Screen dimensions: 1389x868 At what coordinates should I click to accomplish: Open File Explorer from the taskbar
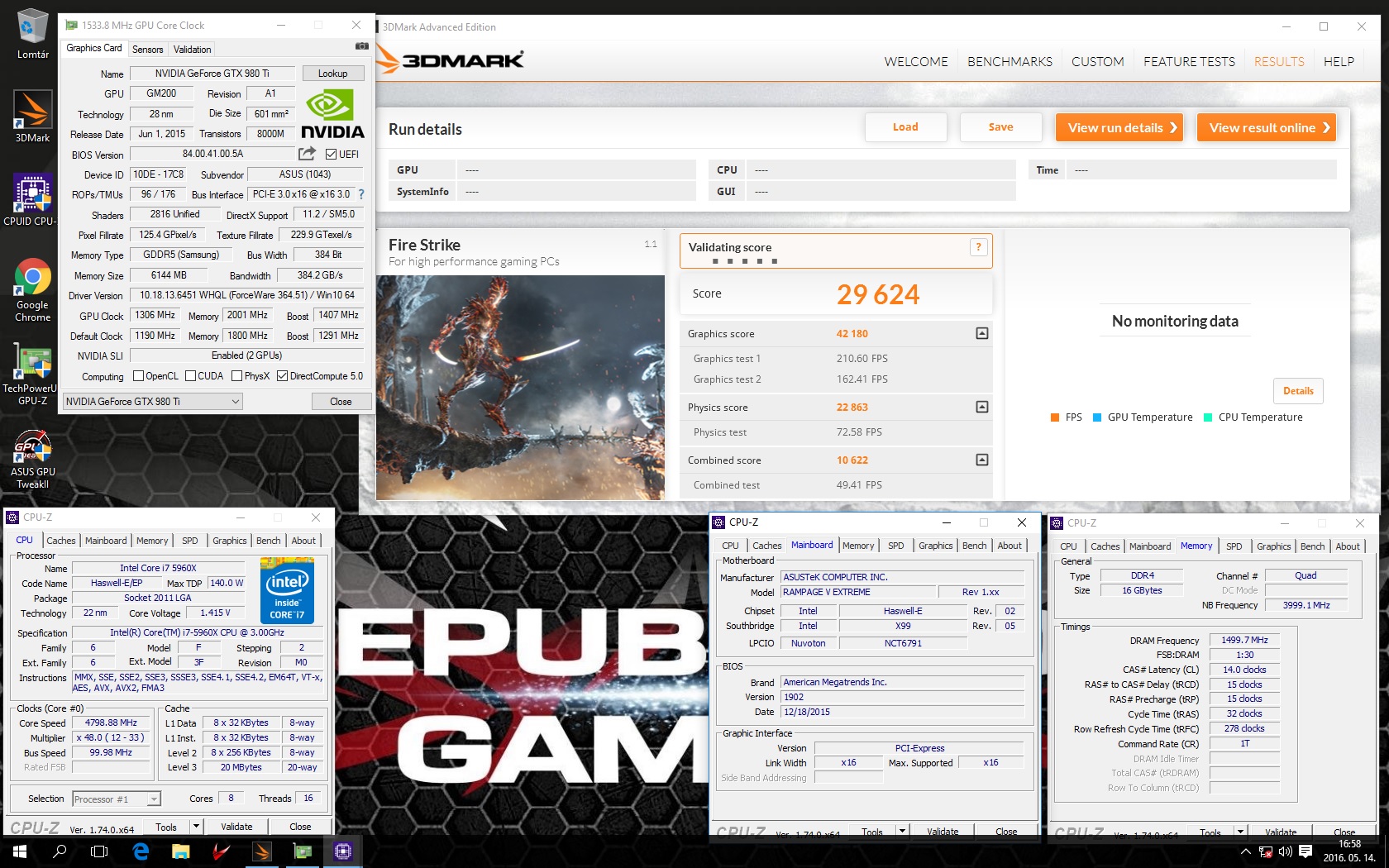tap(181, 851)
